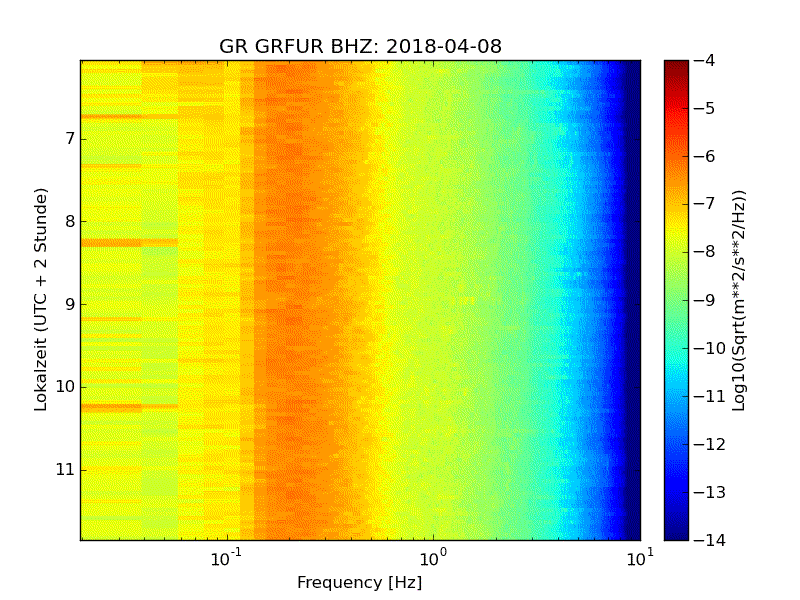800x600 pixels.
Task: Click y-axis tick label '10'
Action: tap(65, 387)
